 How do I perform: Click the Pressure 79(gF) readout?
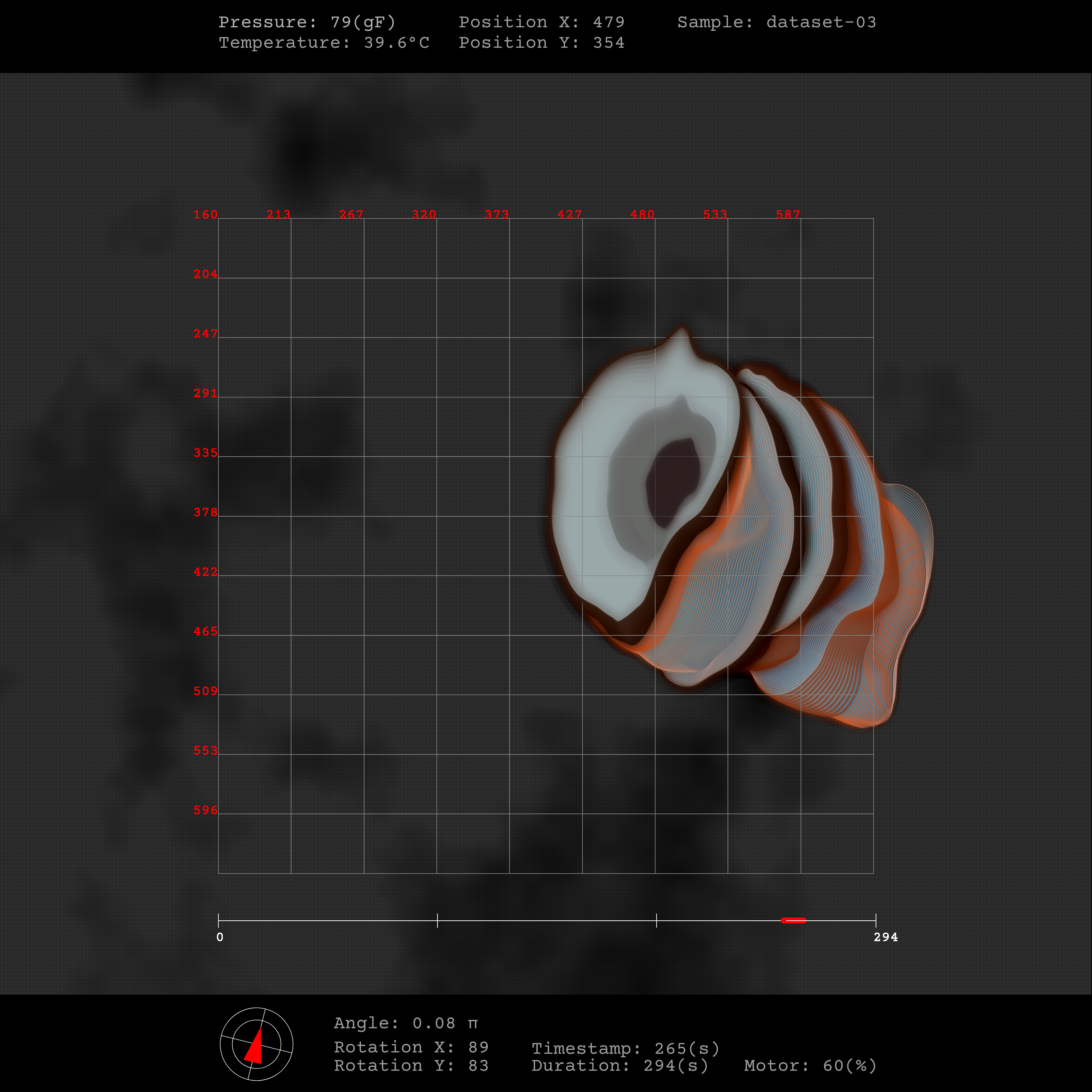click(x=307, y=22)
